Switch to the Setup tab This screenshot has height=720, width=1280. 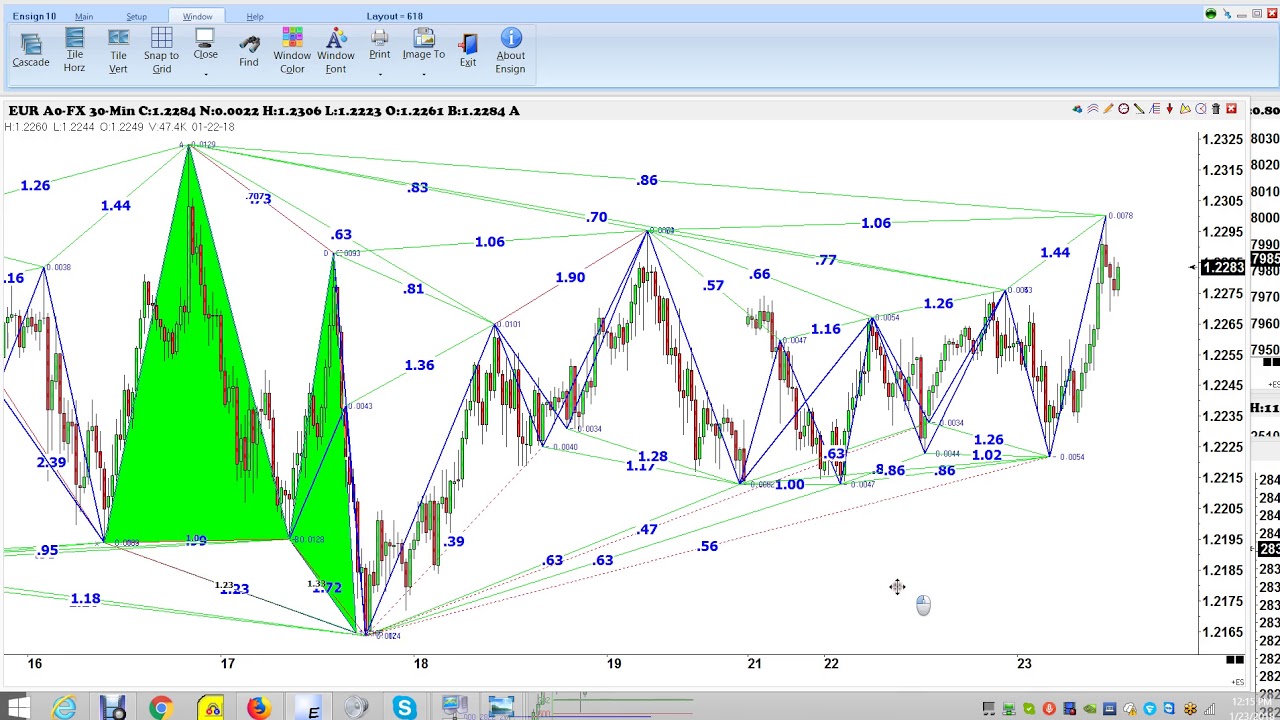pos(136,16)
